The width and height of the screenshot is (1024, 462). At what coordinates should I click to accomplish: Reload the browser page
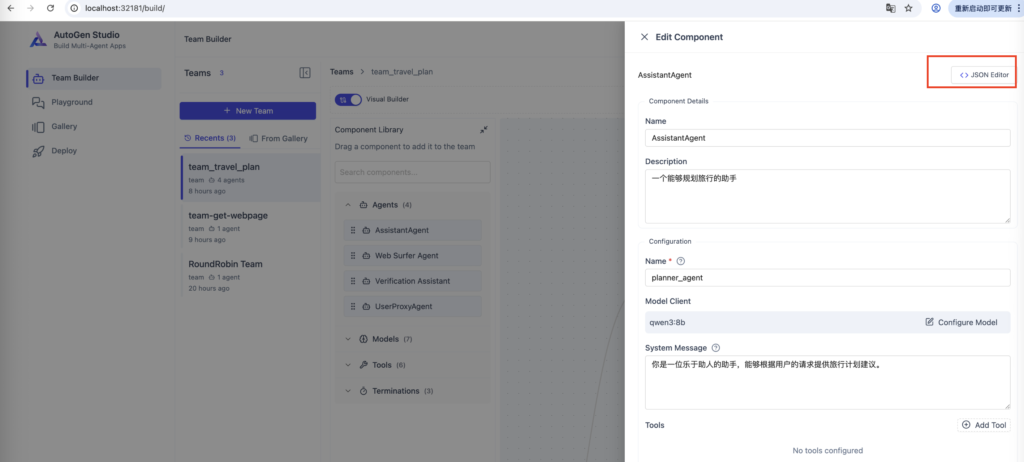coord(50,8)
